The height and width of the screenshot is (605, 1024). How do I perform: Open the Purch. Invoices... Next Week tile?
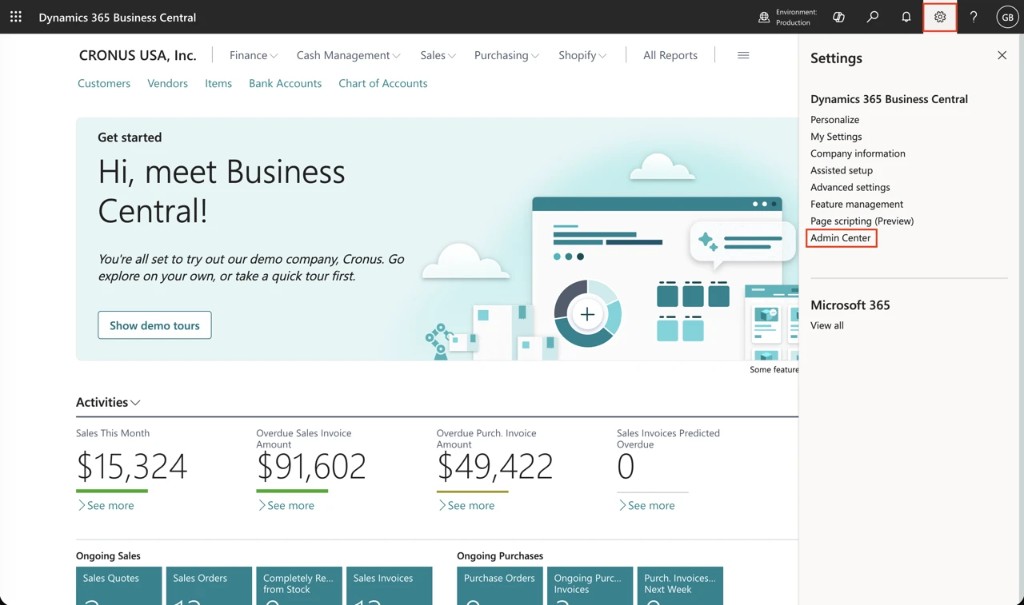(680, 586)
